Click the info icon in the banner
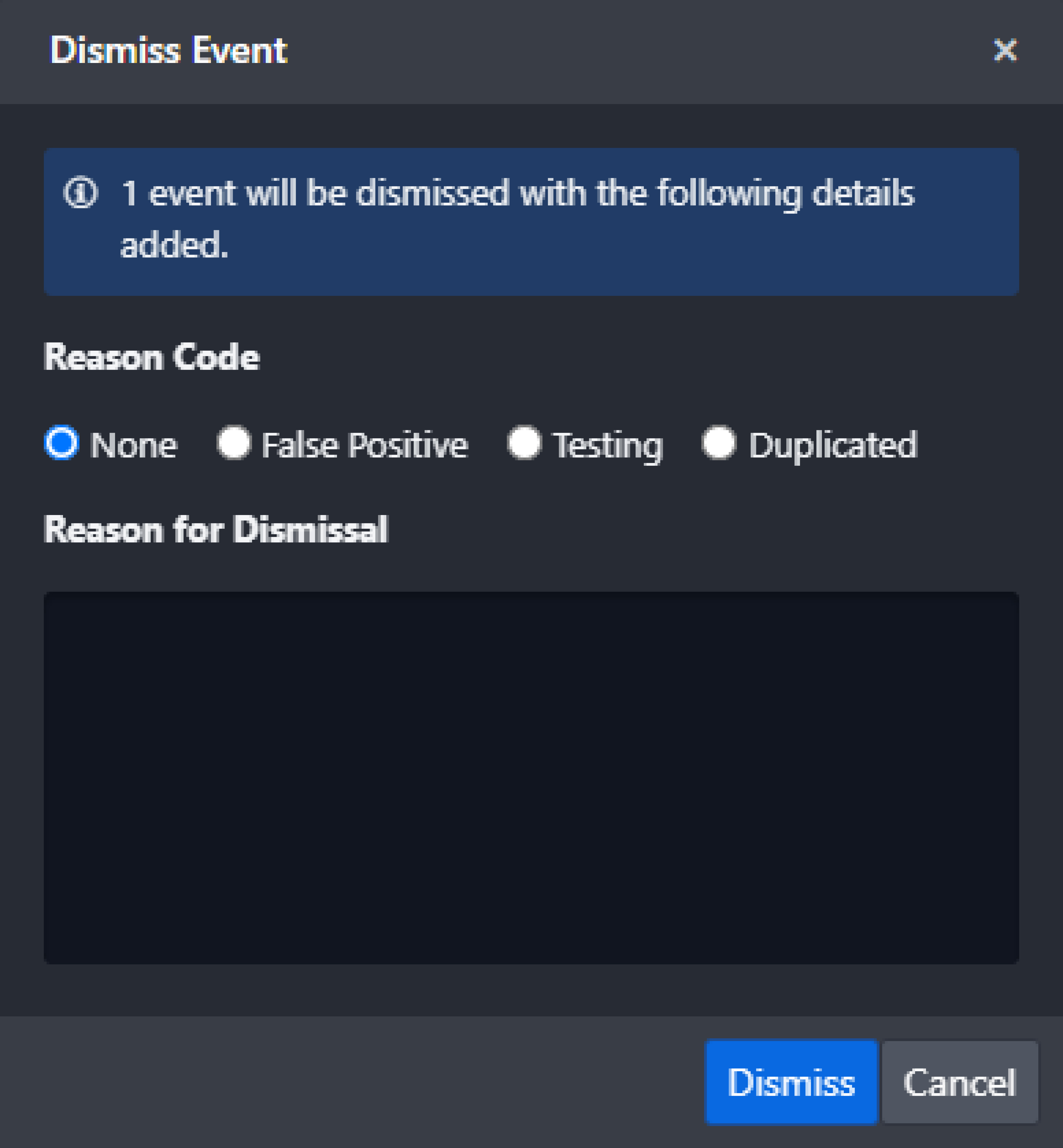 coord(81,192)
